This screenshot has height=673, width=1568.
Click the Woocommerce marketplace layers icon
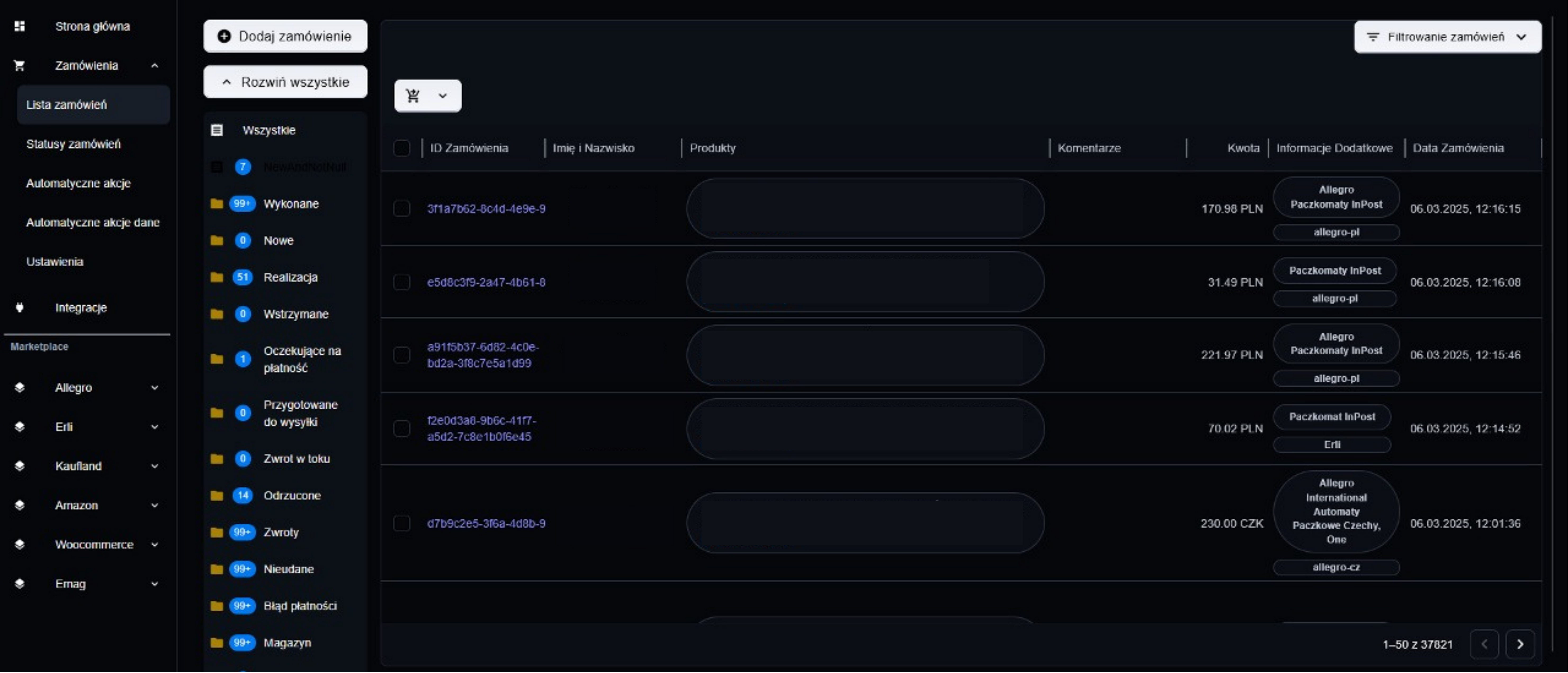tap(20, 545)
